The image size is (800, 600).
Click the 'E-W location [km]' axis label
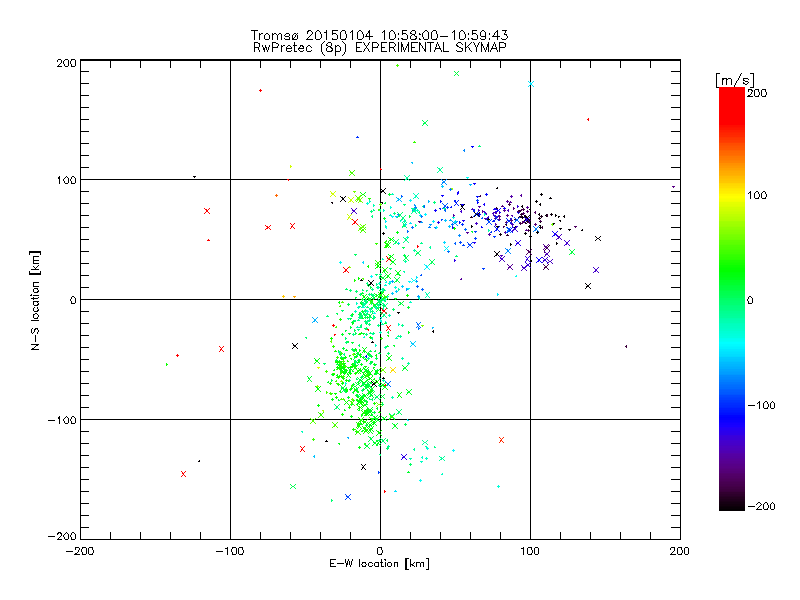[379, 564]
